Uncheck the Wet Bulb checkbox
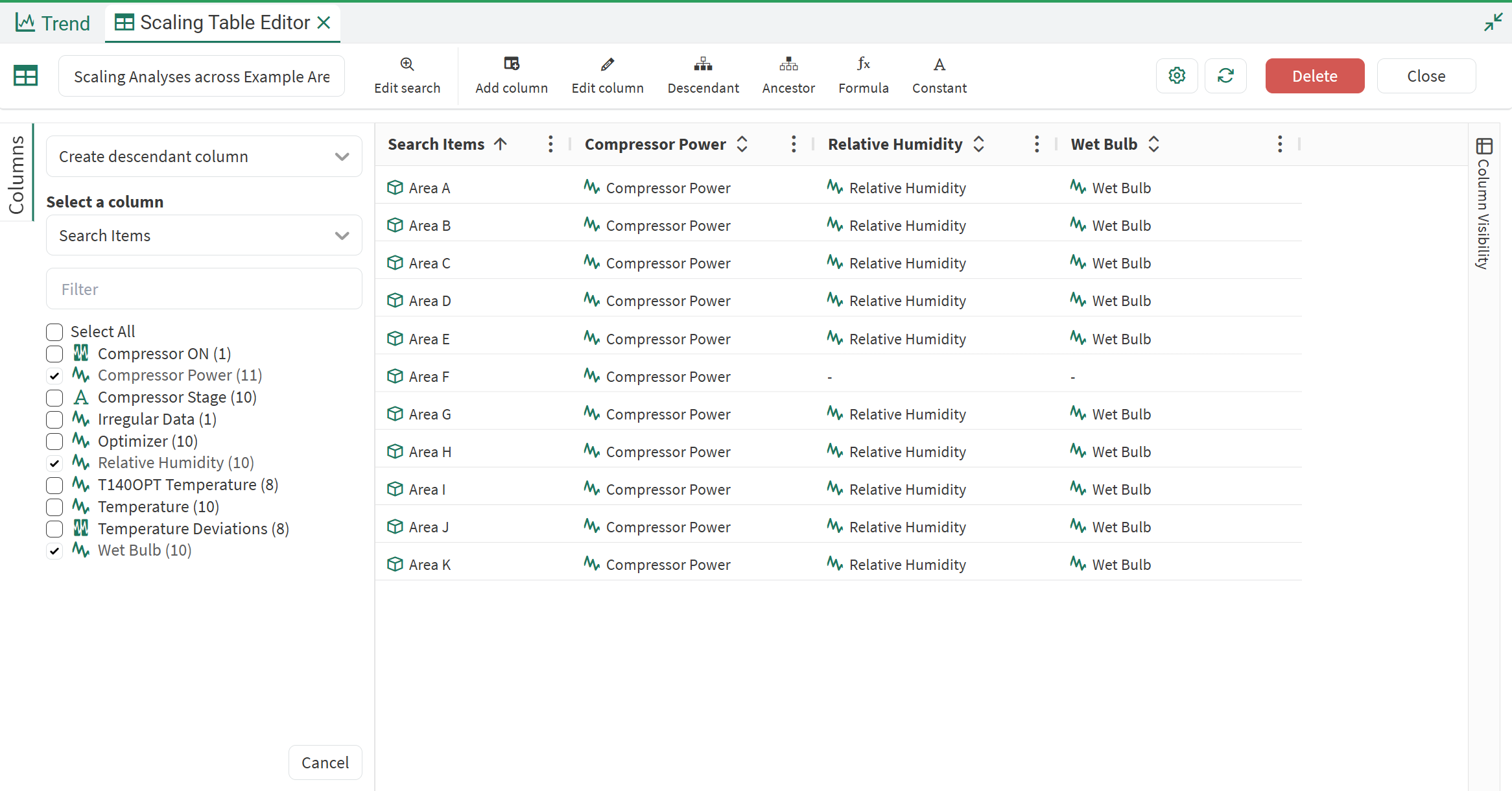Viewport: 1512px width, 791px height. 54,551
